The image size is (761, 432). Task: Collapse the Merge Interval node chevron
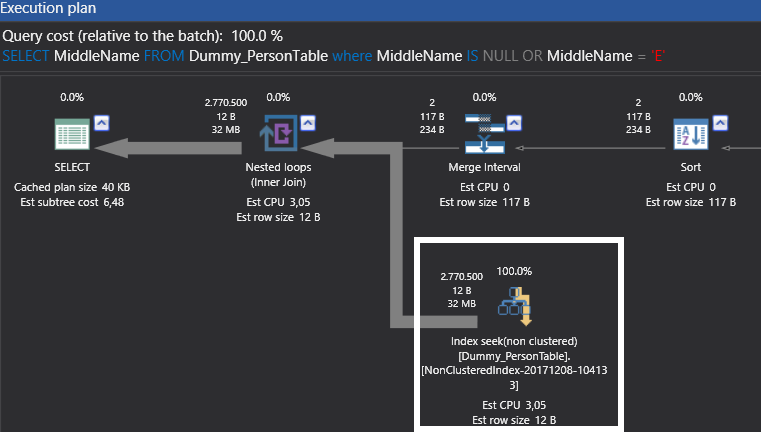514,123
